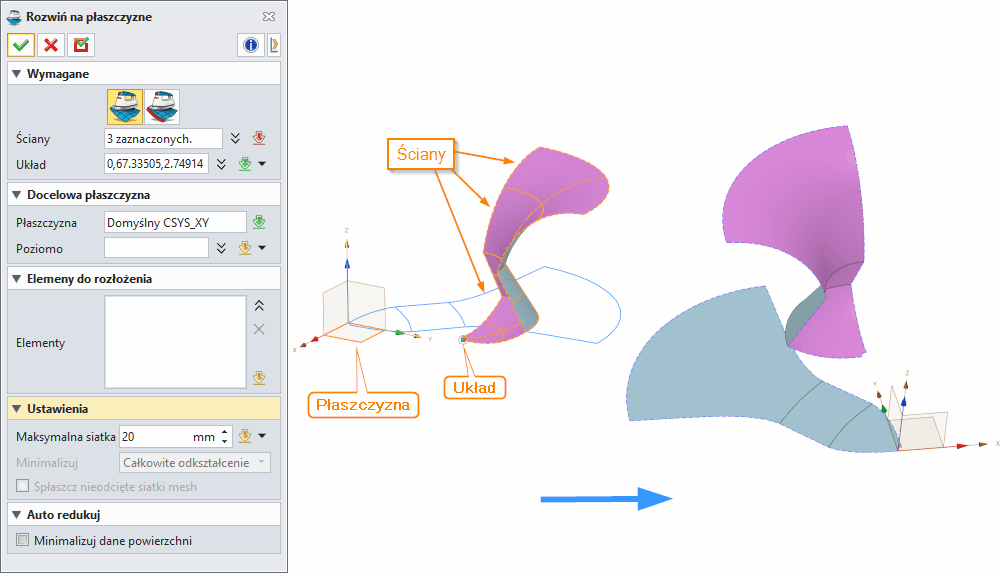Open the Minimalizuj dropdown list
The width and height of the screenshot is (1000, 576).
[194, 462]
